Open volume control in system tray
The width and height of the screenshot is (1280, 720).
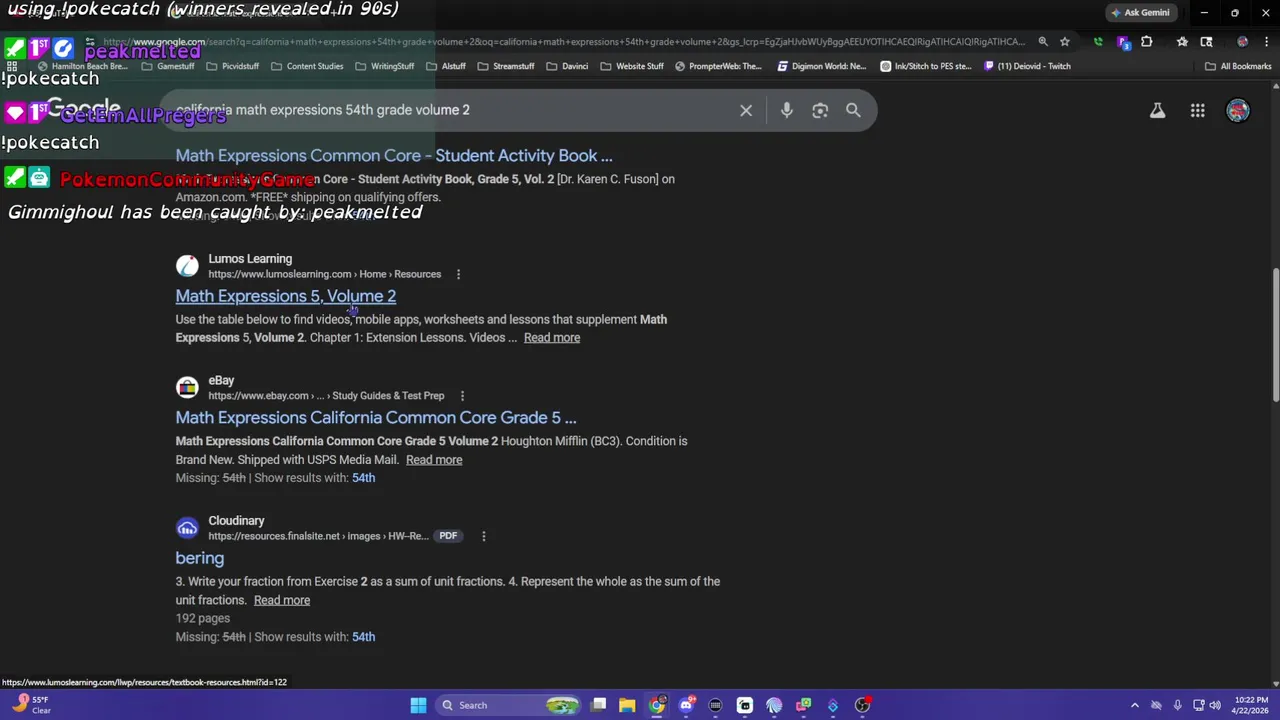tap(1215, 705)
